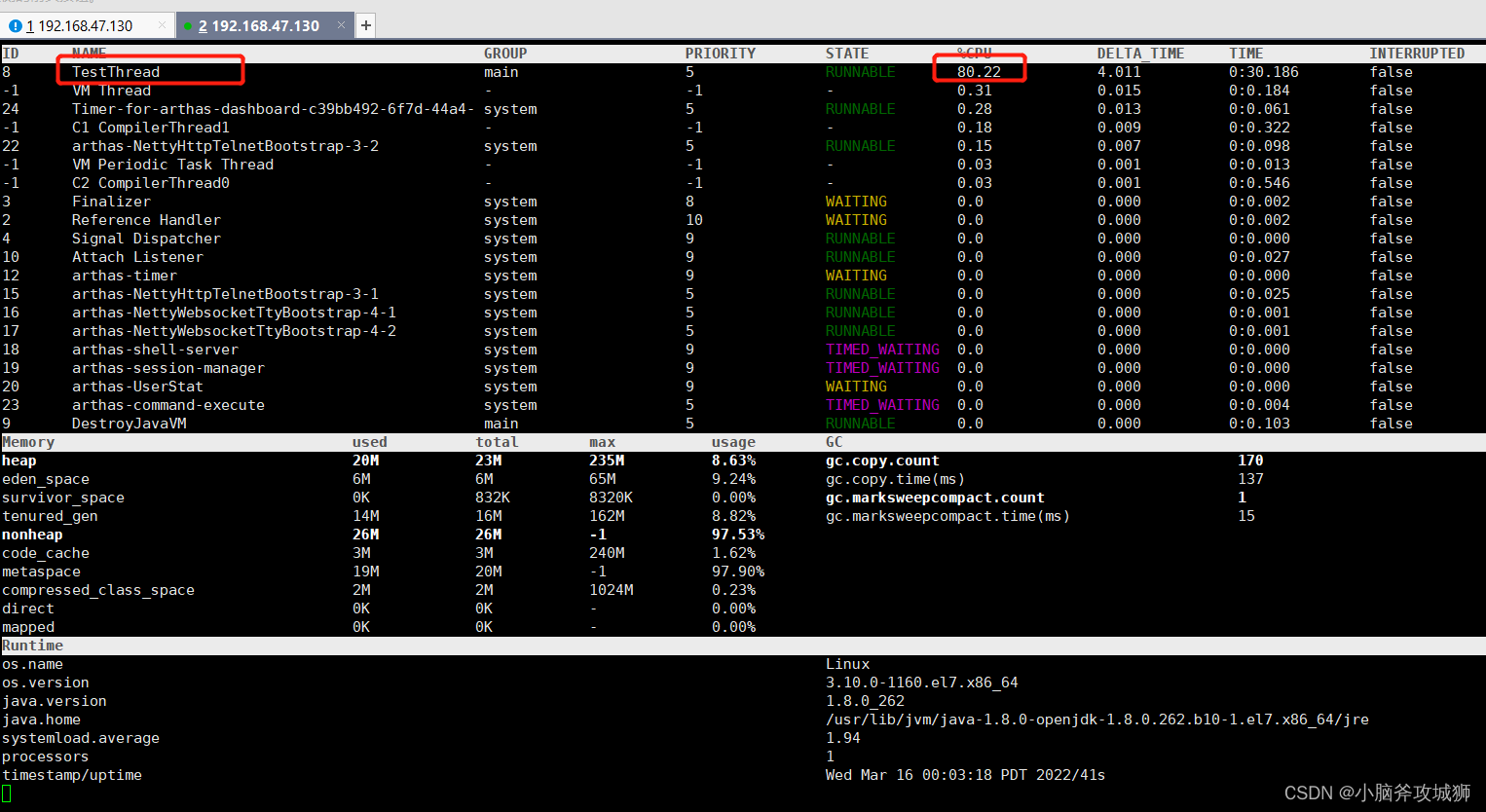
Task: Click the 80.22 CPU value
Action: 979,72
